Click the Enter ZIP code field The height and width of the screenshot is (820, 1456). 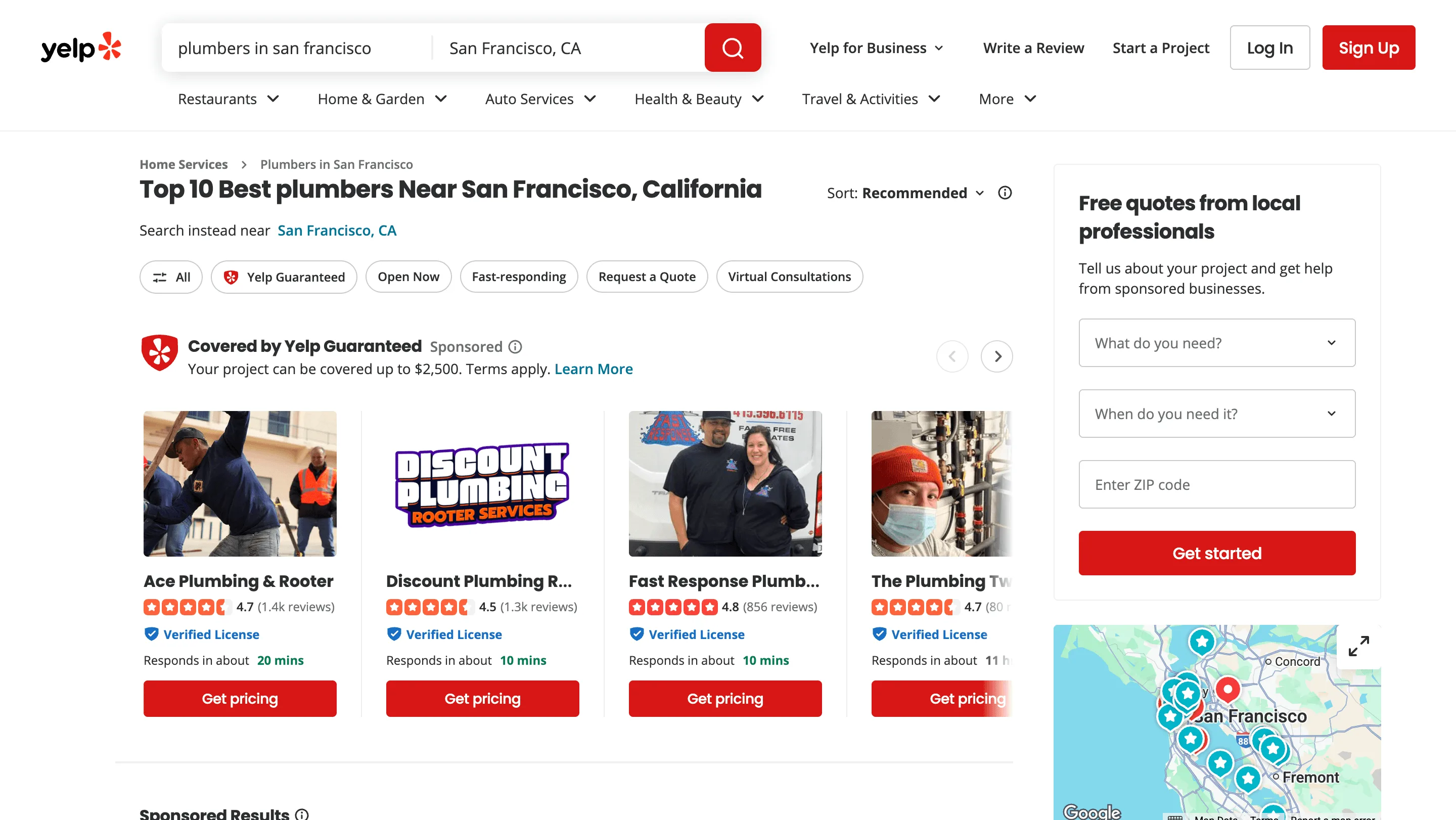coord(1216,484)
